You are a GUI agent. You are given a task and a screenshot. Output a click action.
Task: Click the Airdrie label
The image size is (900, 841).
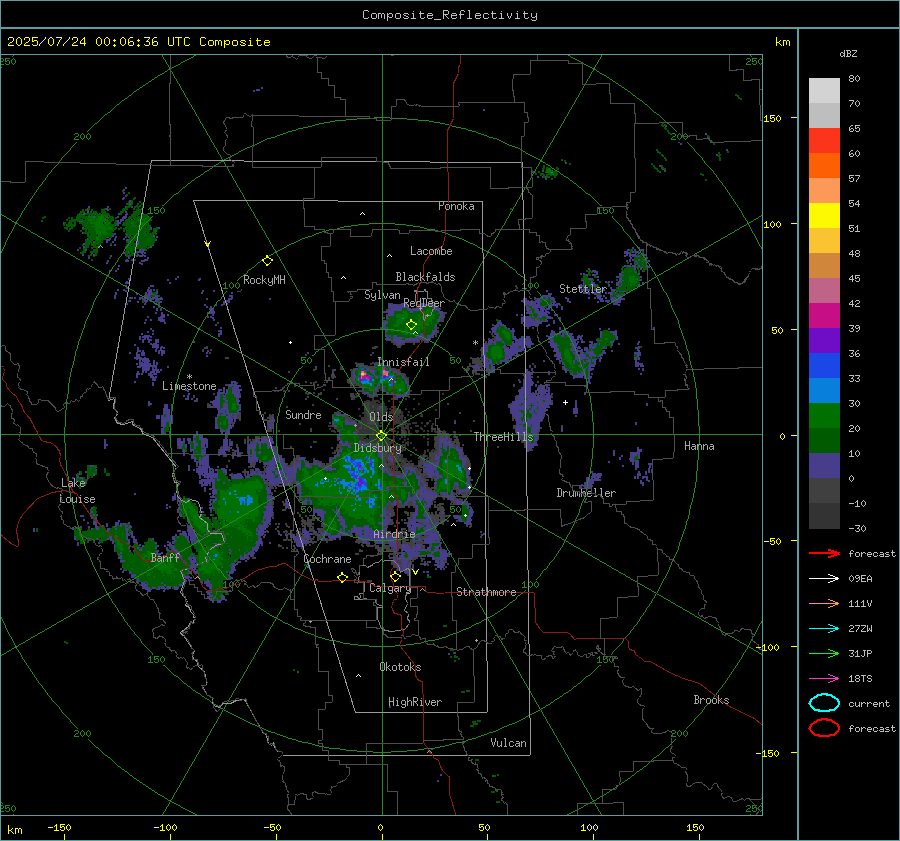click(394, 534)
